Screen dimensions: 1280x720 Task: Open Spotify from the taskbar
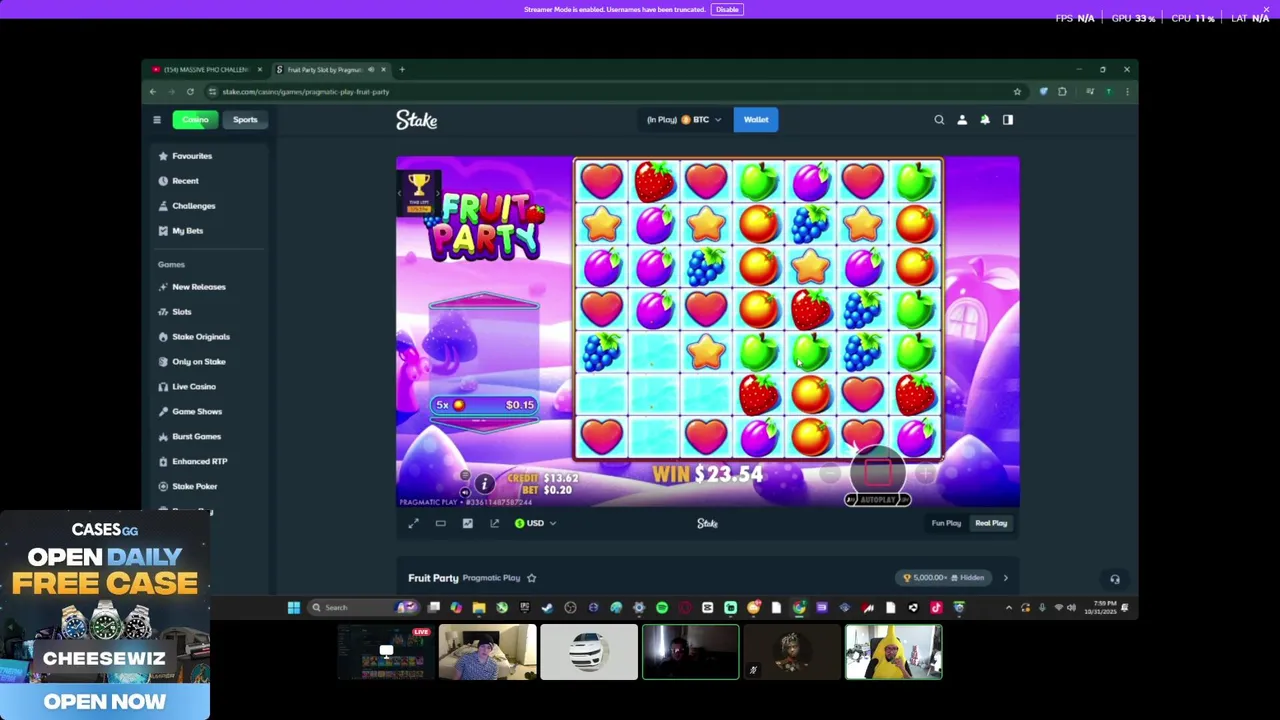coord(662,607)
